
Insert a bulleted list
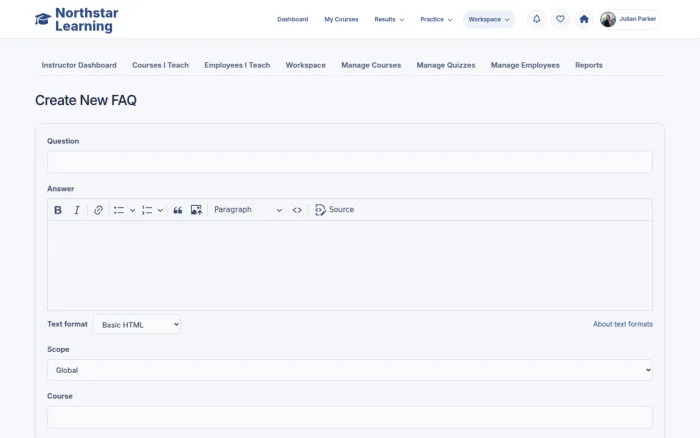[x=119, y=210]
